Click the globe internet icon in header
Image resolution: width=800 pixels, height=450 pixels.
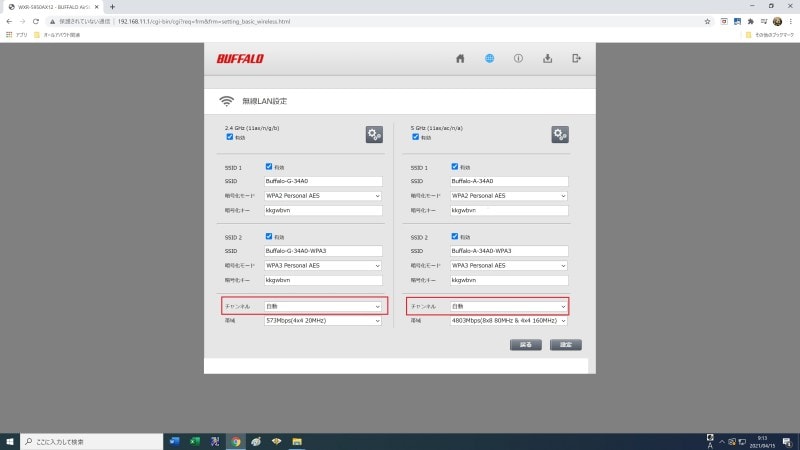[489, 58]
